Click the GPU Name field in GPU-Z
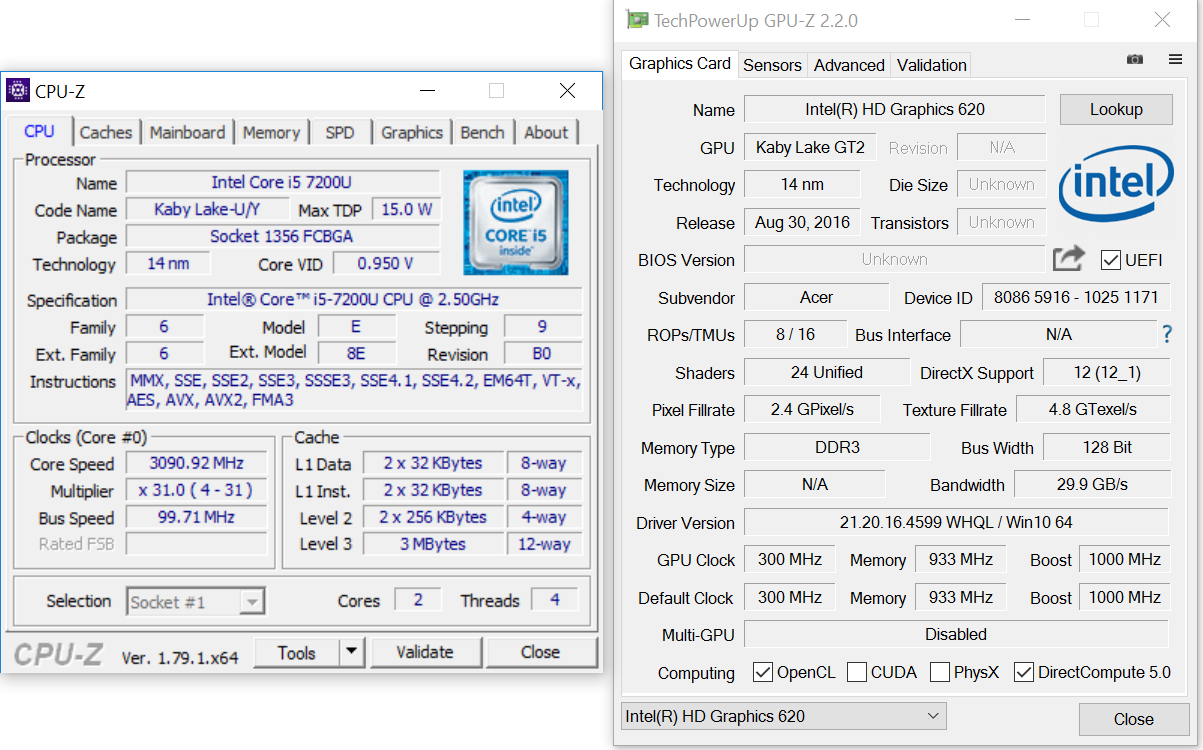The width and height of the screenshot is (1203, 750). [895, 109]
